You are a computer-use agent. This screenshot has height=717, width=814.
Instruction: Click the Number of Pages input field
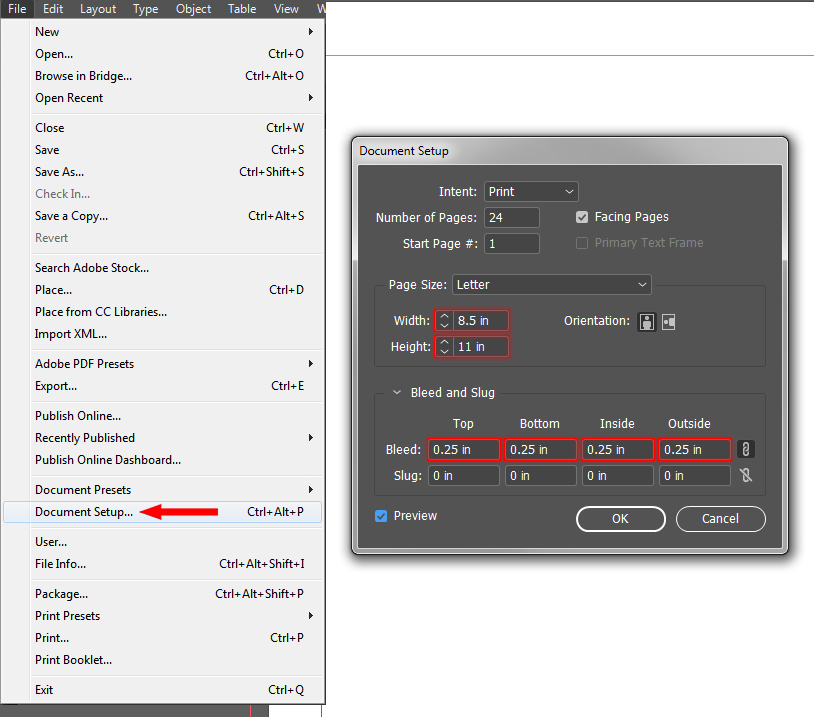click(511, 216)
